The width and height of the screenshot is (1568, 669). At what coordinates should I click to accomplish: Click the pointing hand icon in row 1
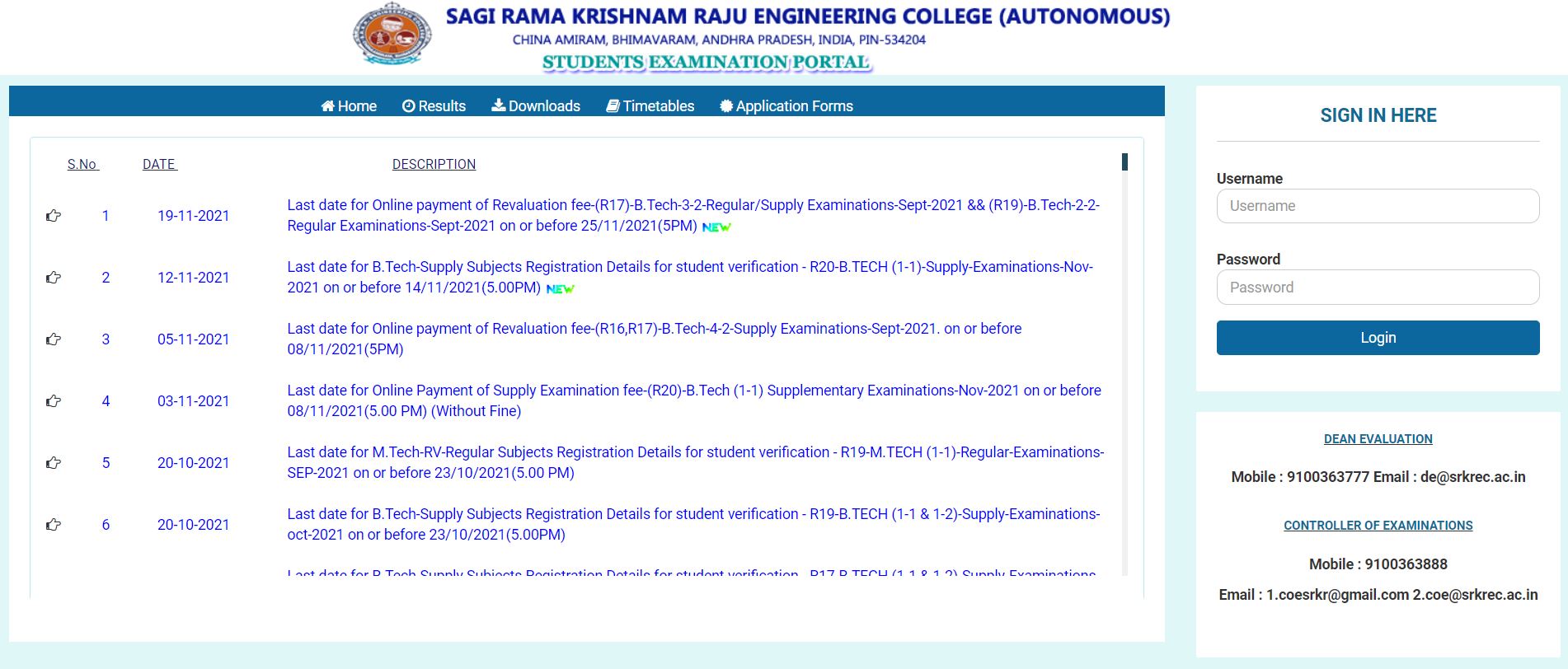[54, 216]
